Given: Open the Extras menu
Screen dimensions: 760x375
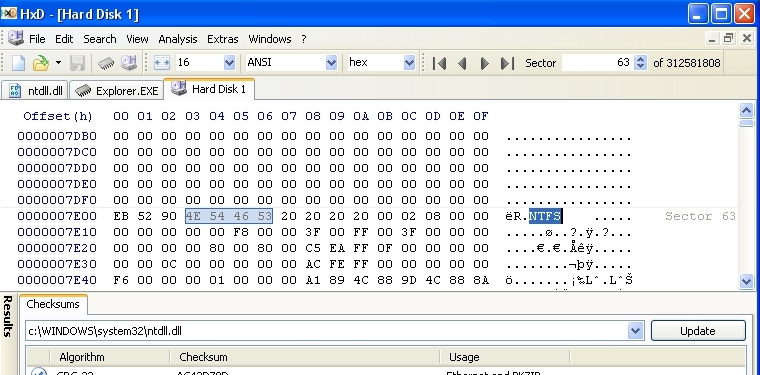Looking at the screenshot, I should [222, 39].
